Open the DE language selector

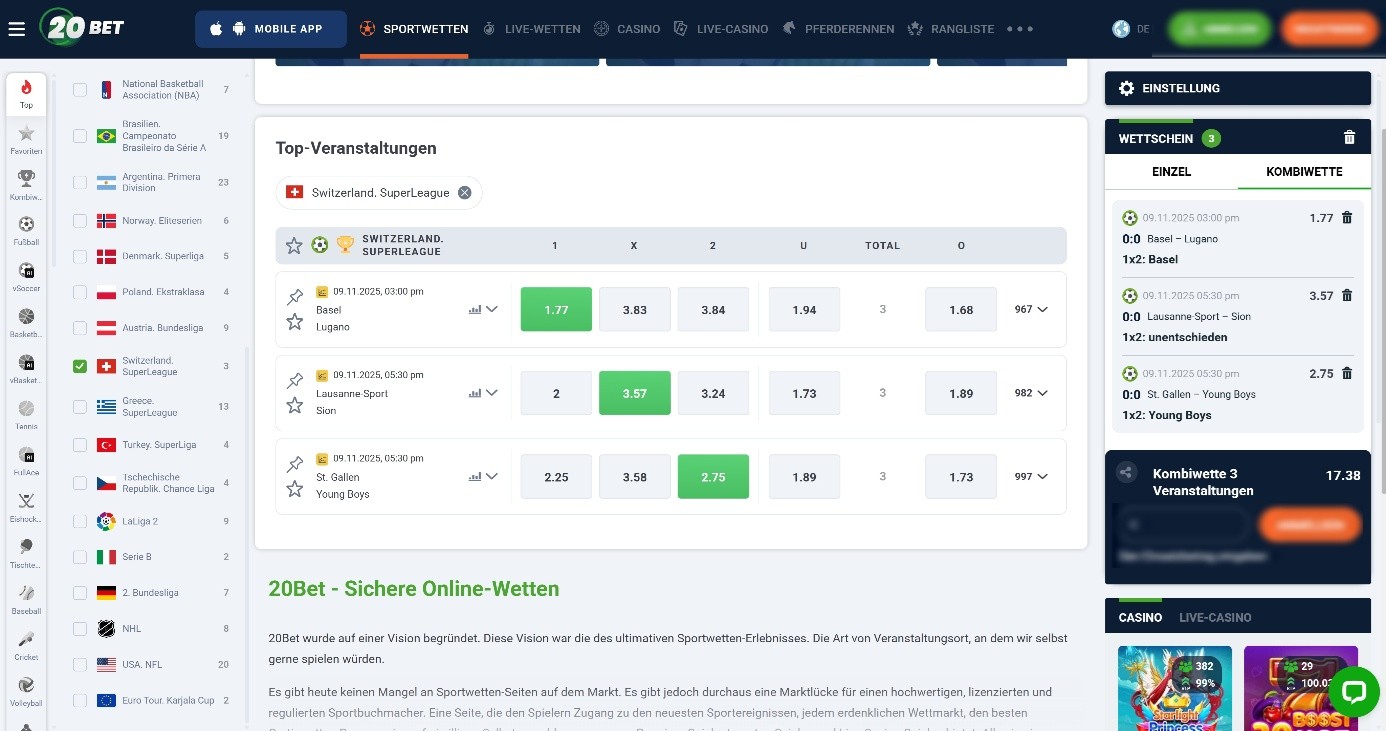[1132, 29]
